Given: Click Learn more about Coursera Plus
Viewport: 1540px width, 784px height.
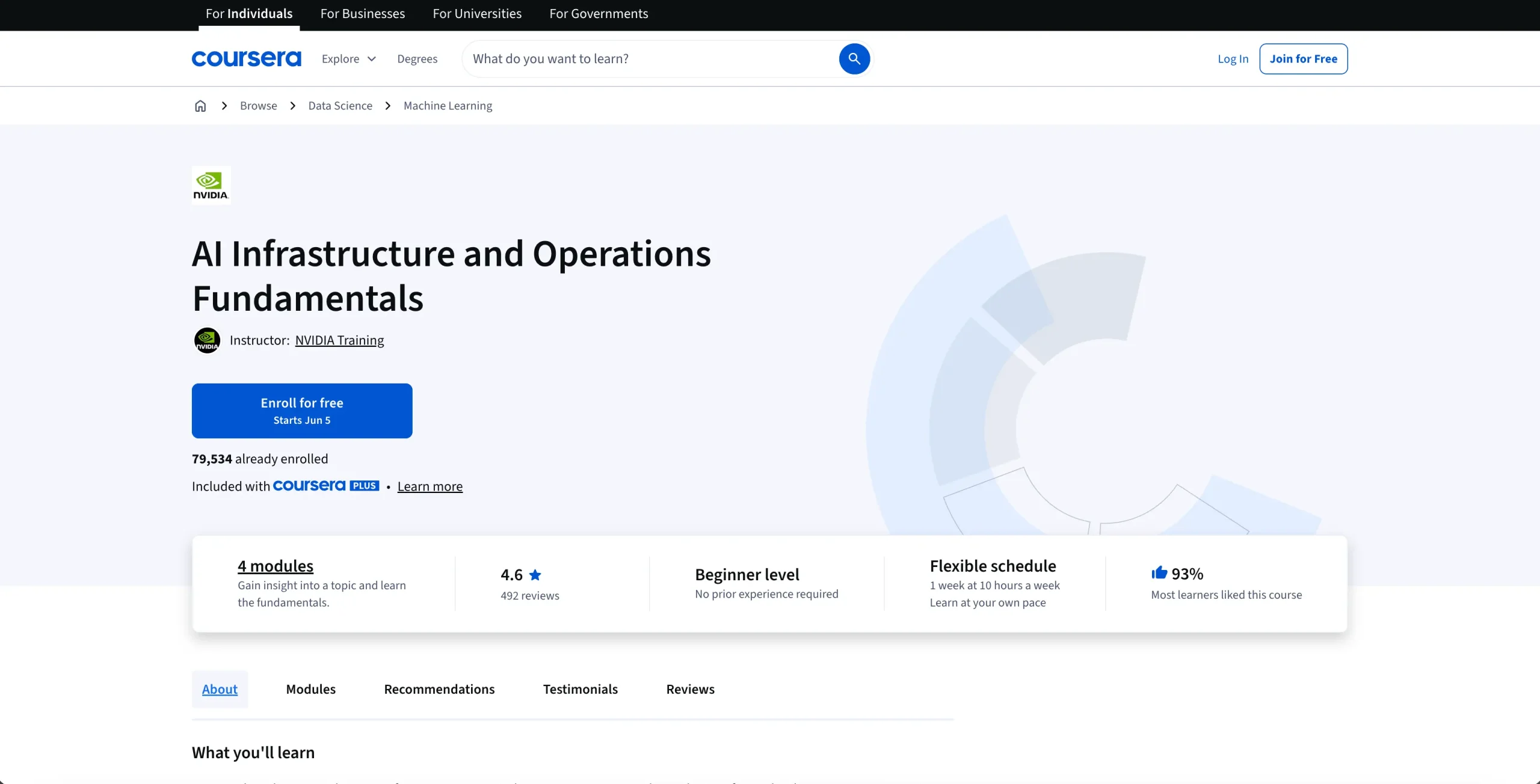Looking at the screenshot, I should coord(430,486).
